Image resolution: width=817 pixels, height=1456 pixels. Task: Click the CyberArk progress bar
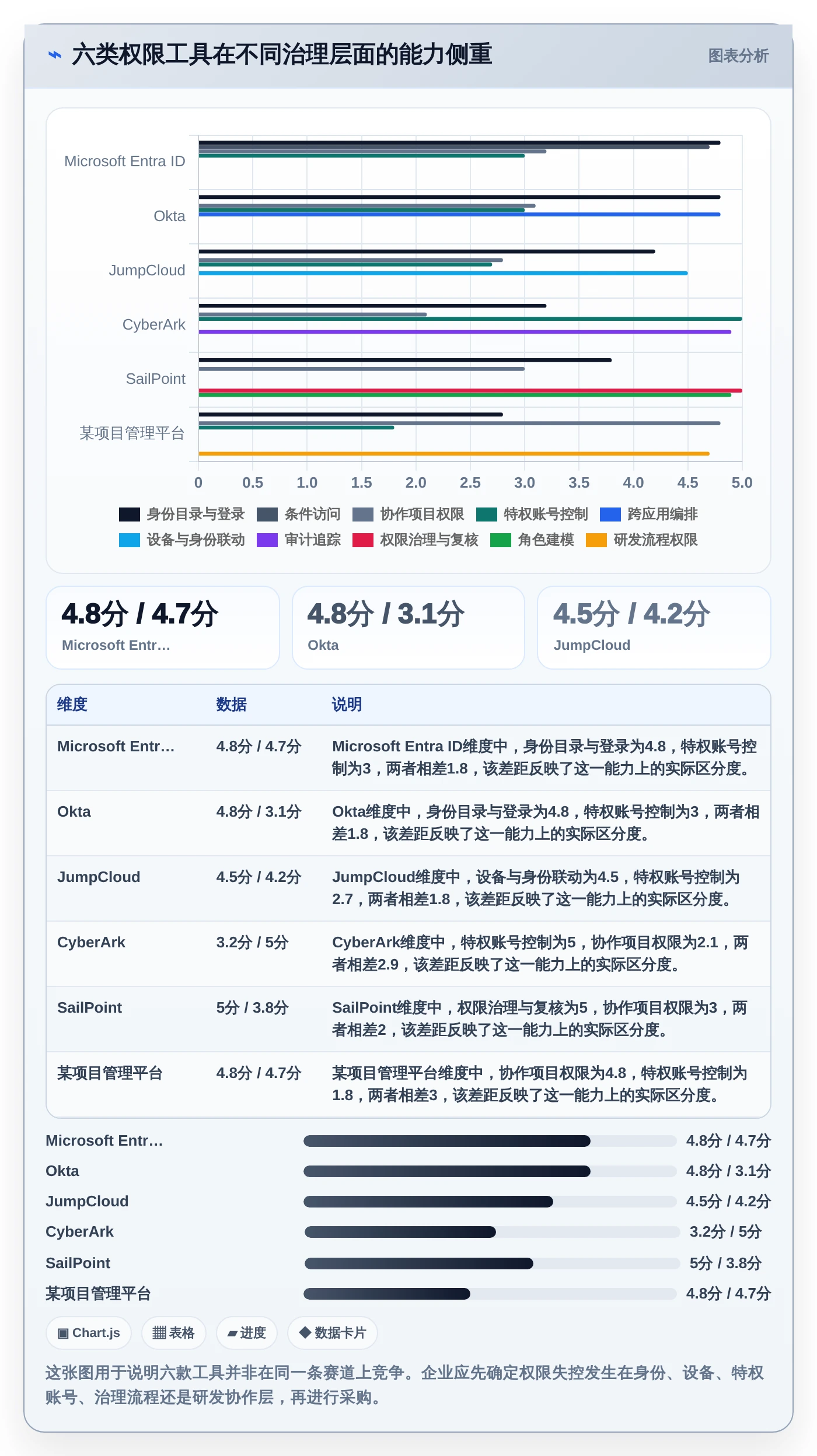coord(493,1231)
